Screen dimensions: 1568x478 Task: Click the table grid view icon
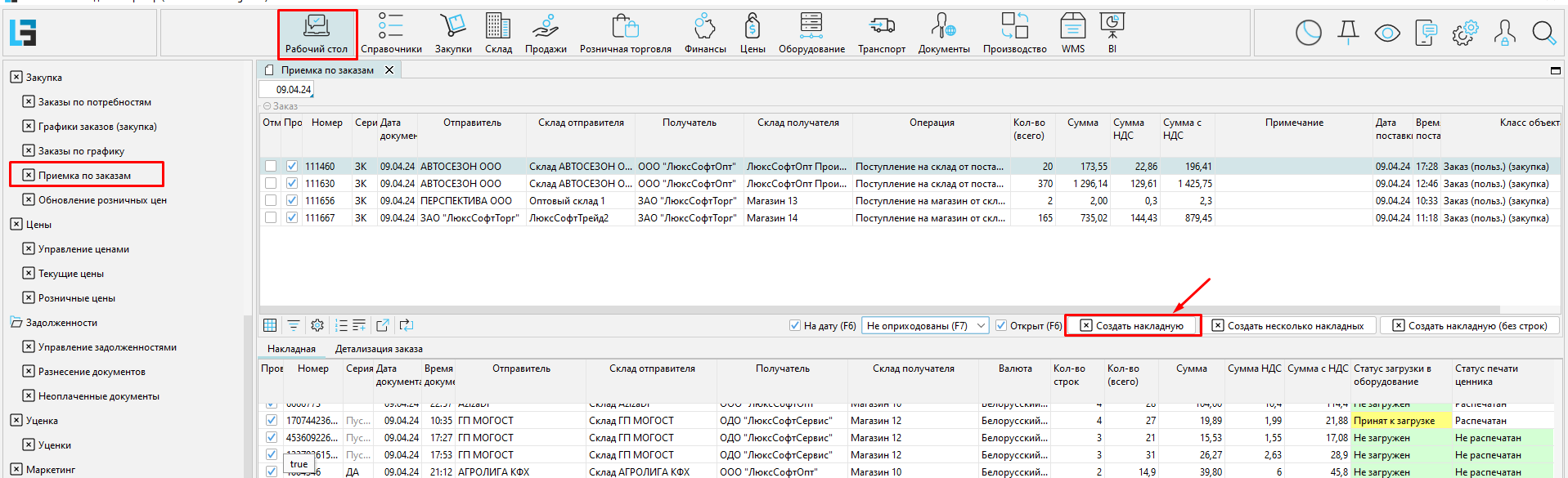point(270,325)
